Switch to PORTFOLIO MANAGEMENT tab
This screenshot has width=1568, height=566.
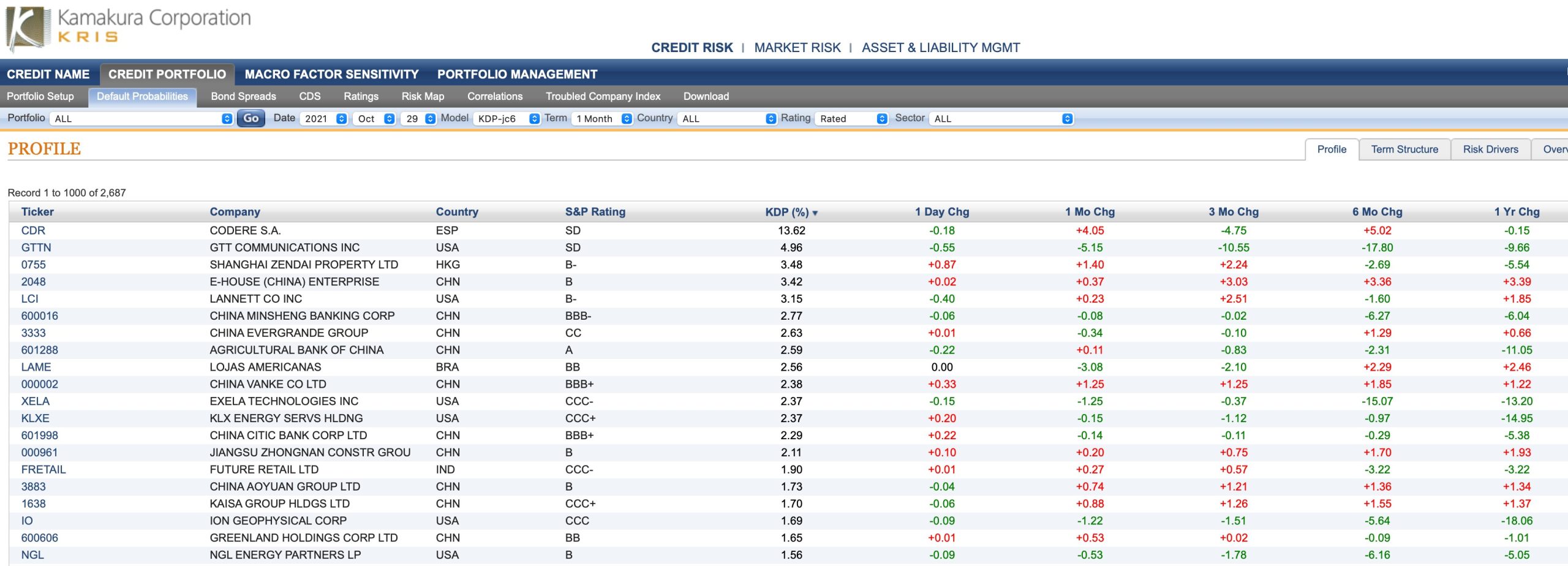(x=518, y=74)
